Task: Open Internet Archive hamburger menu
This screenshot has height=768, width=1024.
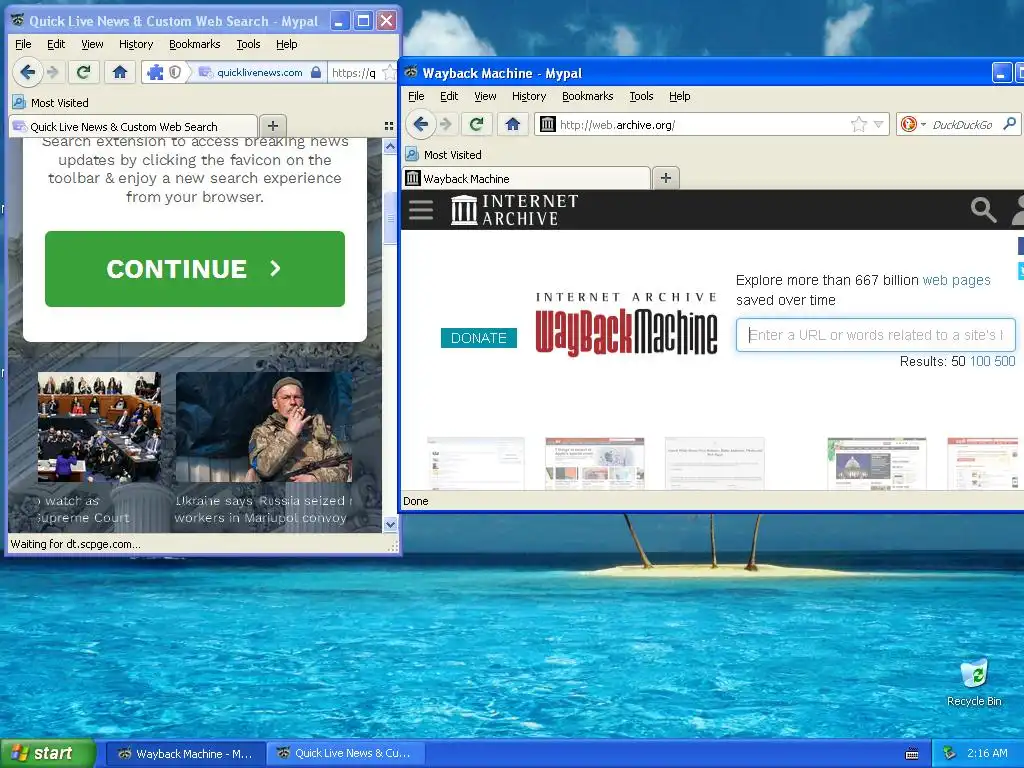Action: click(x=421, y=210)
